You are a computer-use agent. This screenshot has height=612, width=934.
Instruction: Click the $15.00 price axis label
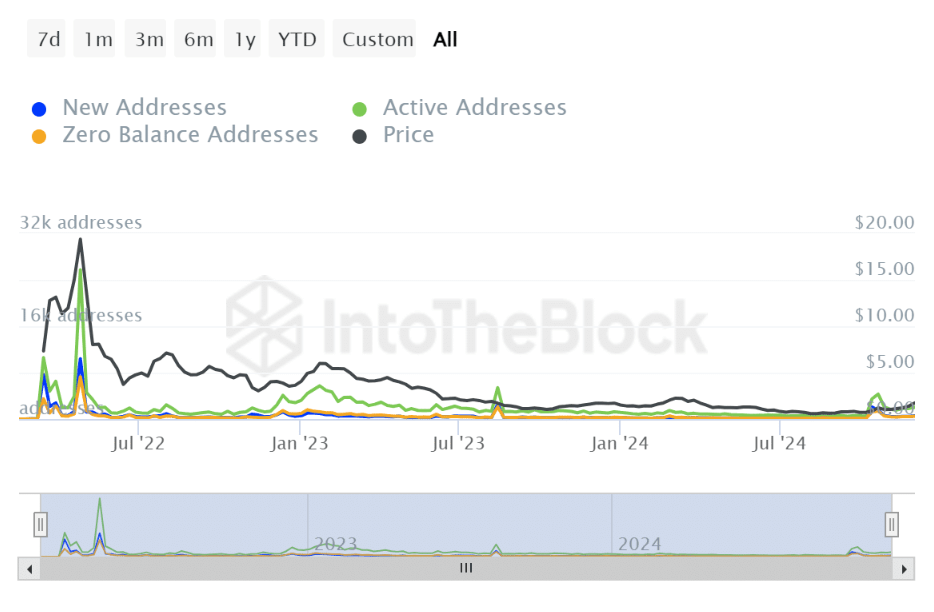tap(885, 269)
